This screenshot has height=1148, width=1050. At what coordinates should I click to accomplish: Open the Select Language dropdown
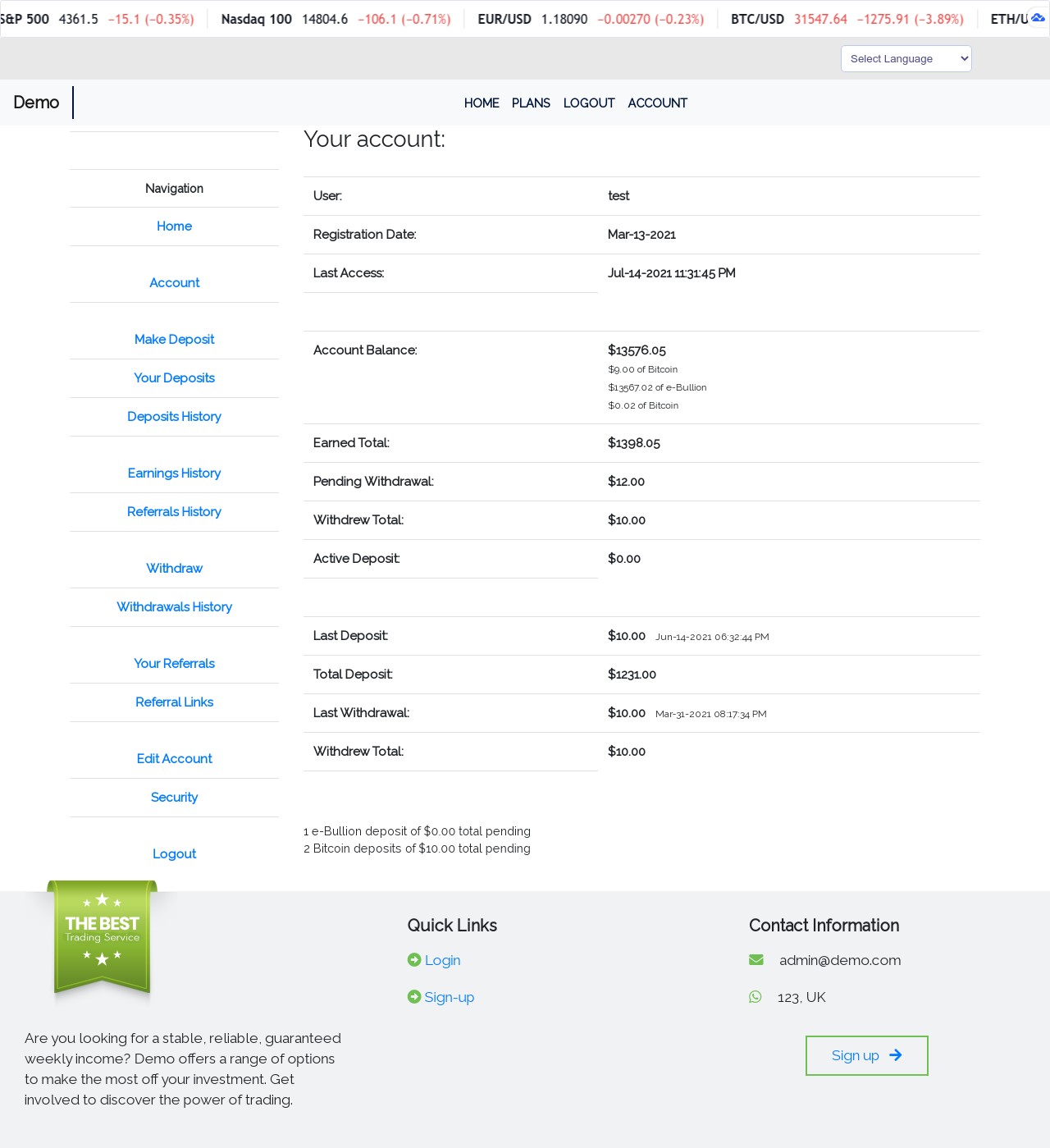tap(906, 59)
